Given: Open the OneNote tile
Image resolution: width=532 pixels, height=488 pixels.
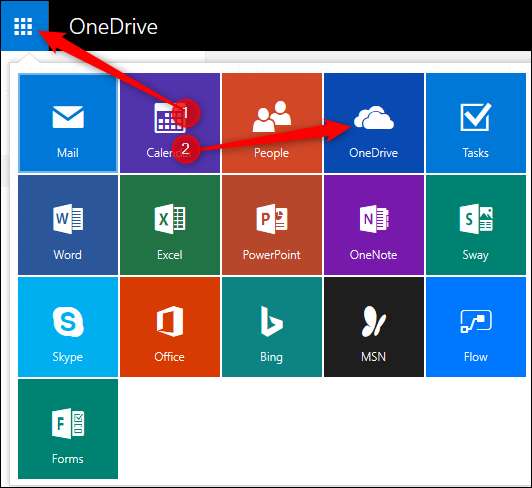Looking at the screenshot, I should pos(374,225).
